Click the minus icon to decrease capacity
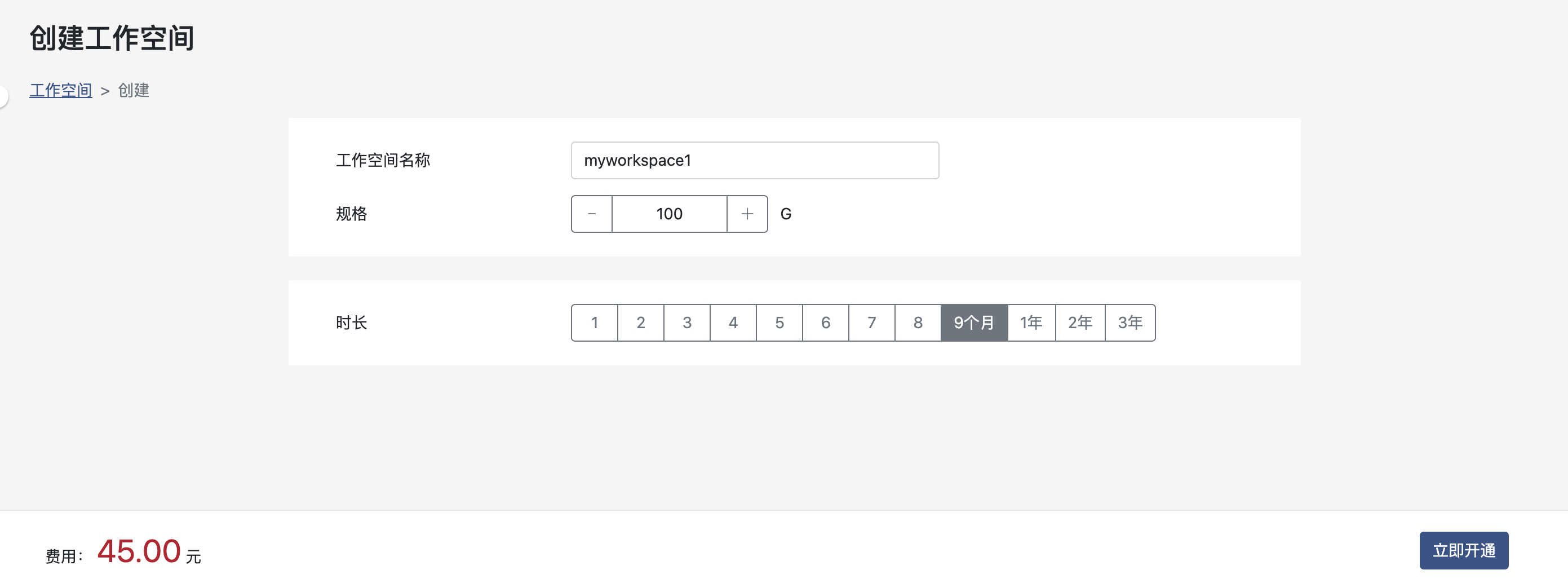1568x583 pixels. tap(592, 214)
